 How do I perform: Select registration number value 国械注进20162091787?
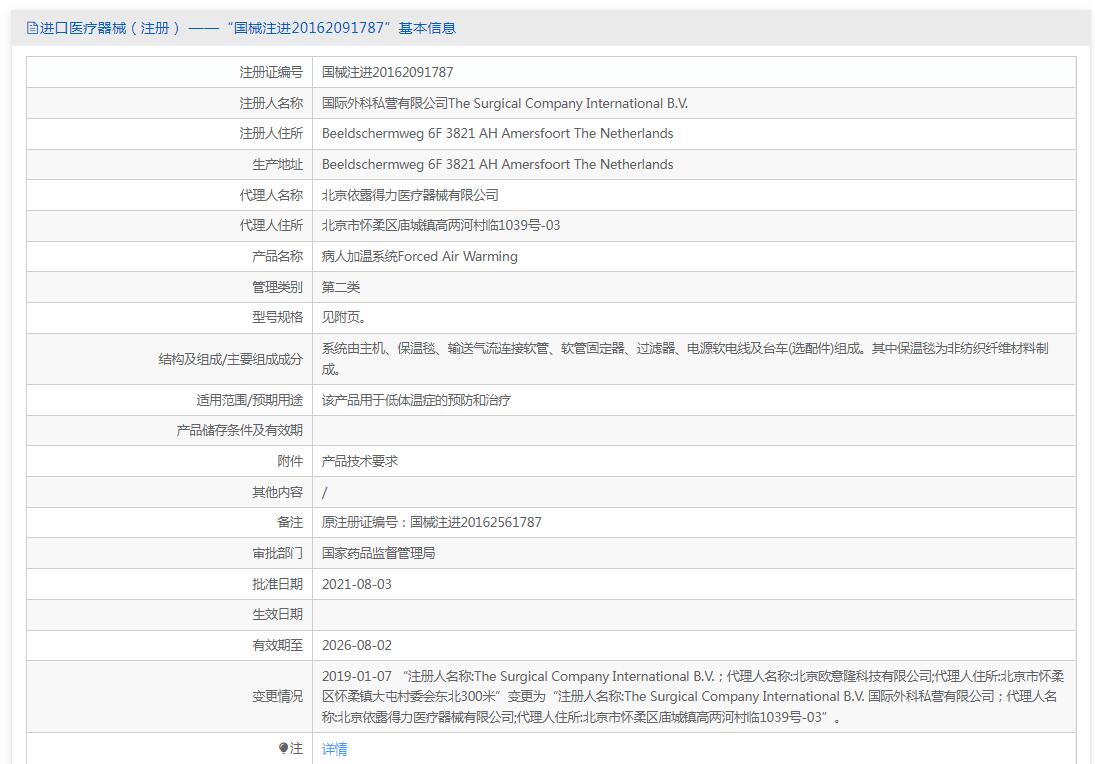pyautogui.click(x=388, y=73)
